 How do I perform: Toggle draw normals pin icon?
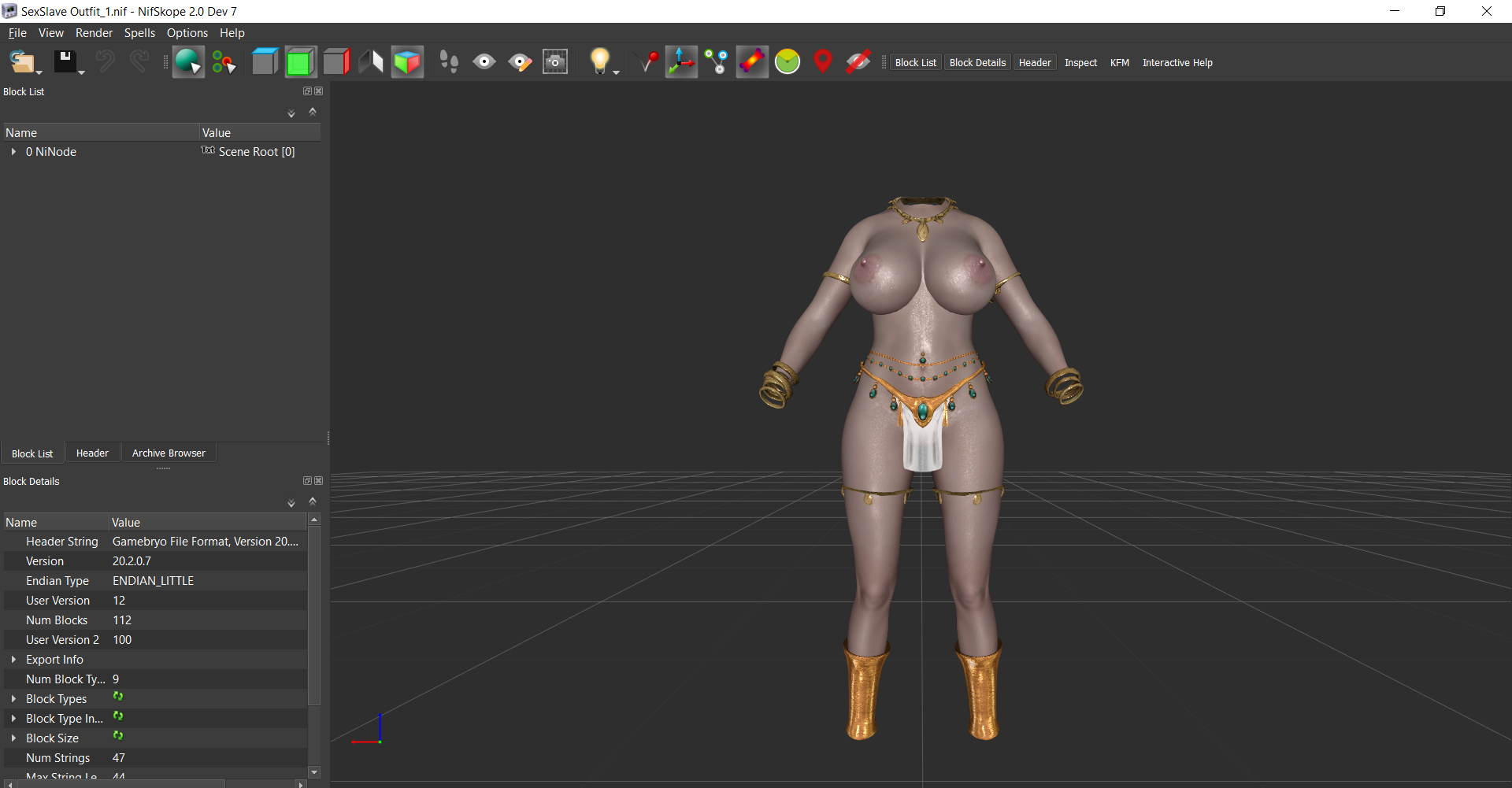(647, 62)
